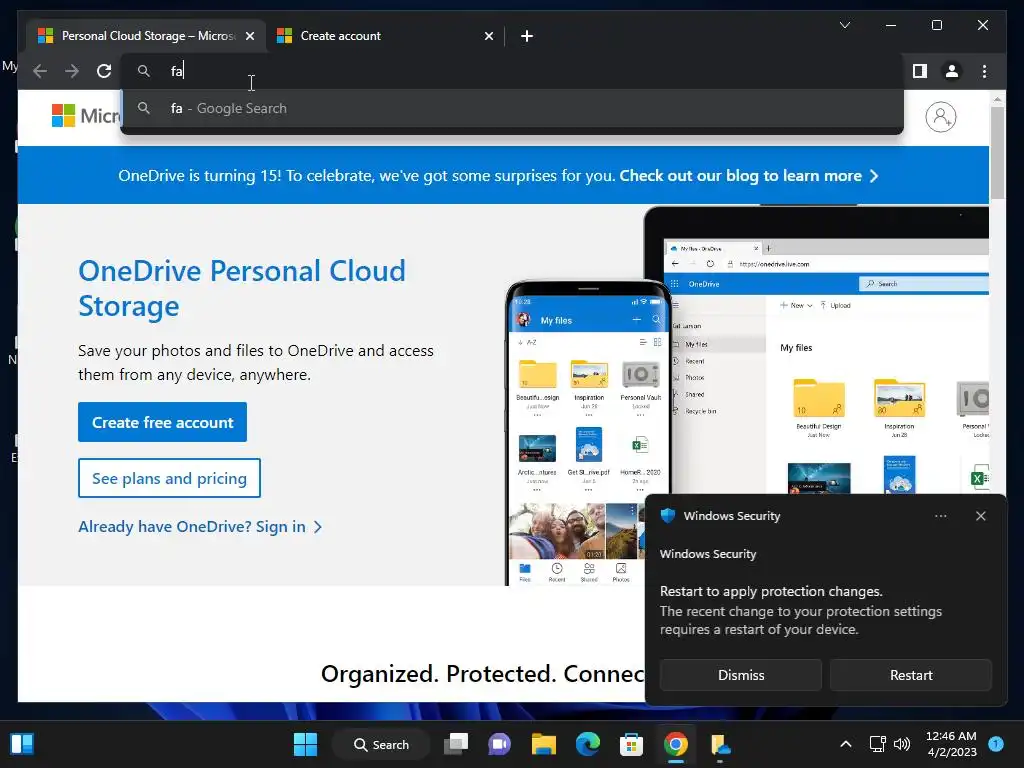Close the Windows Security notification
1024x768 pixels.
pyautogui.click(x=980, y=516)
